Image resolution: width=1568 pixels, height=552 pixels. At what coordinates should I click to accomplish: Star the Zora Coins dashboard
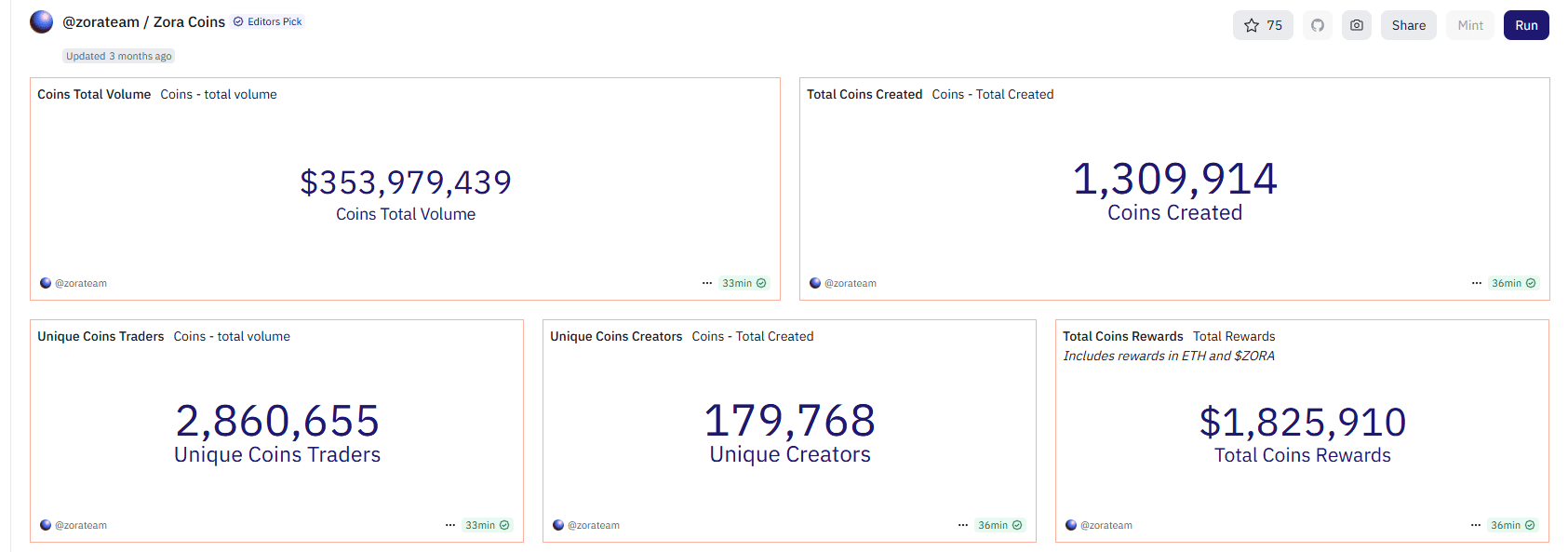(x=1262, y=25)
